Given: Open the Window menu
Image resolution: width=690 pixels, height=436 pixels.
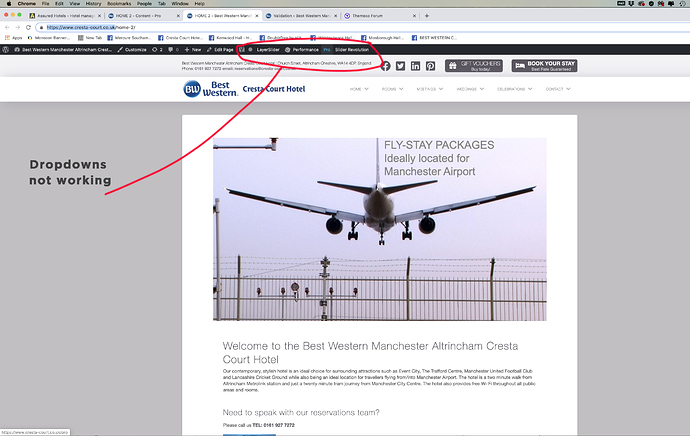Looking at the screenshot, I should coord(180,4).
